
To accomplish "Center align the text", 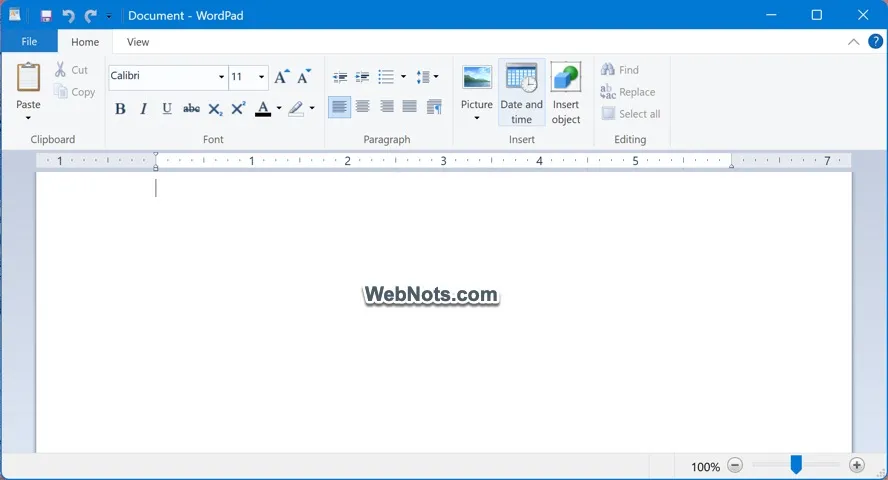I will click(363, 106).
